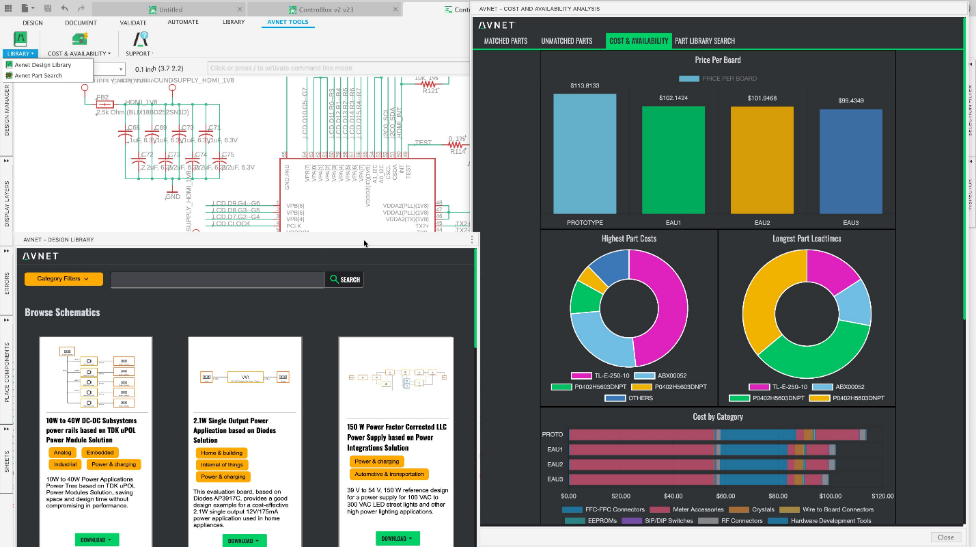
Task: Switch to the ControlBox v2 v23 document tab
Action: pos(325,9)
